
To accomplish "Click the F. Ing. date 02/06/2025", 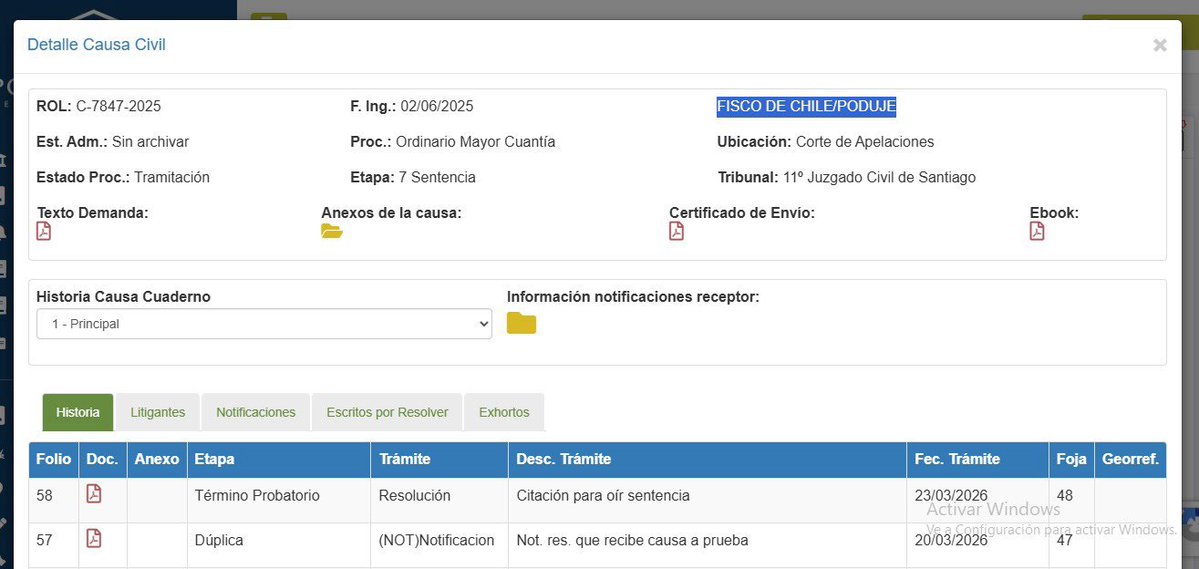I will tap(437, 106).
